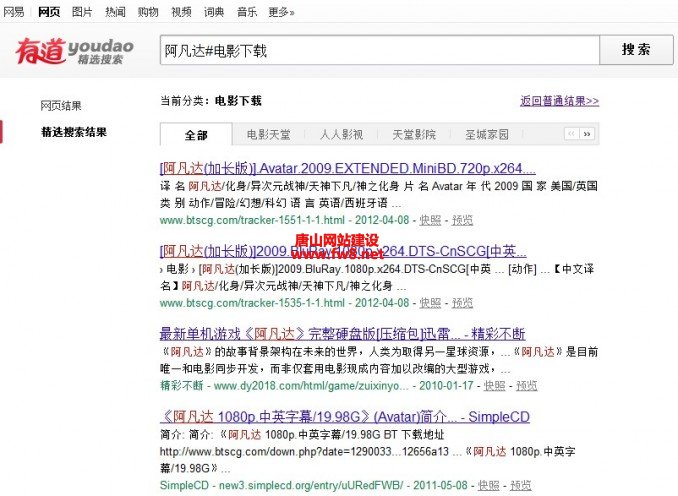Show next category tabs arrow
678x496 pixels.
[x=587, y=134]
